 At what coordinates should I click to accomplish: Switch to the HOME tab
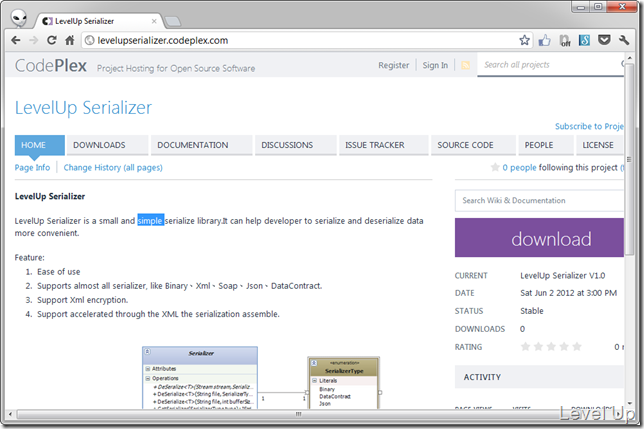tap(39, 145)
